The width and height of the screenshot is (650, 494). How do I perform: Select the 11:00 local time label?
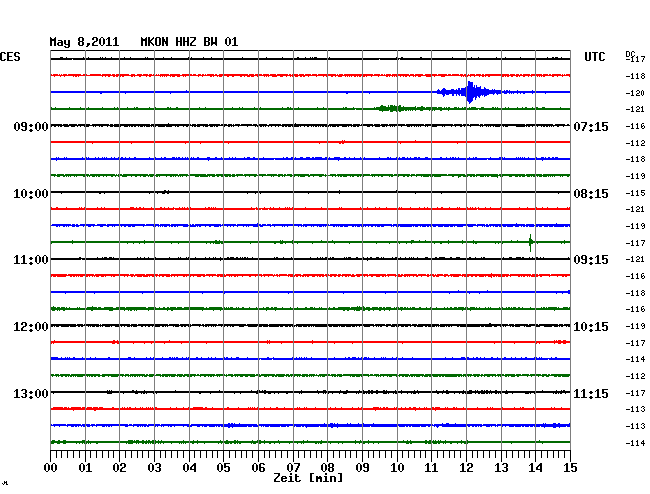click(x=31, y=260)
